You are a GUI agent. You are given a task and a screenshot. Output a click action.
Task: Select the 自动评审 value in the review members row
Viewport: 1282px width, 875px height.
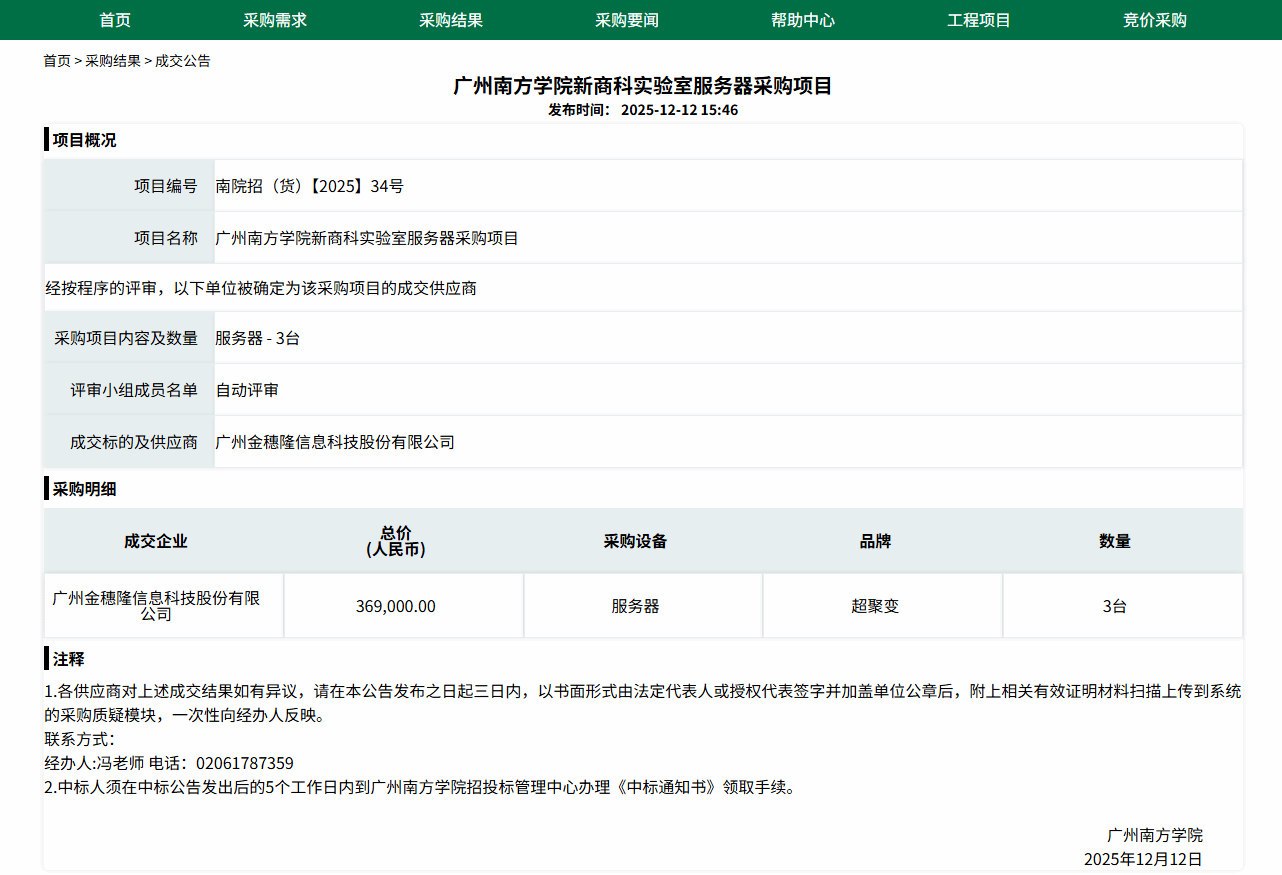tap(247, 390)
